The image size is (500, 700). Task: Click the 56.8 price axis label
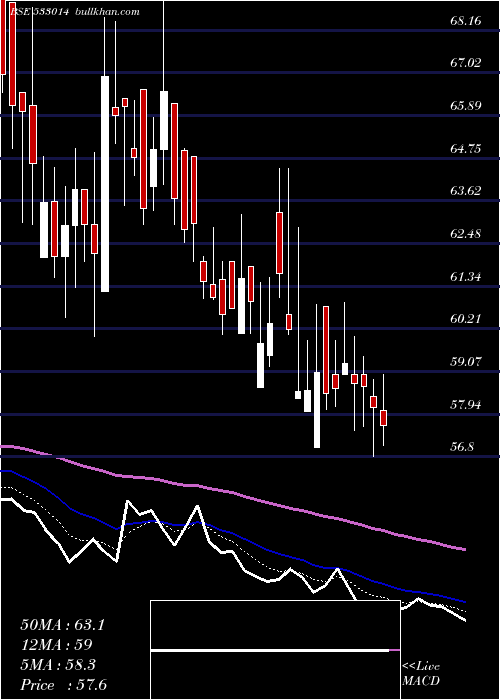[462, 447]
